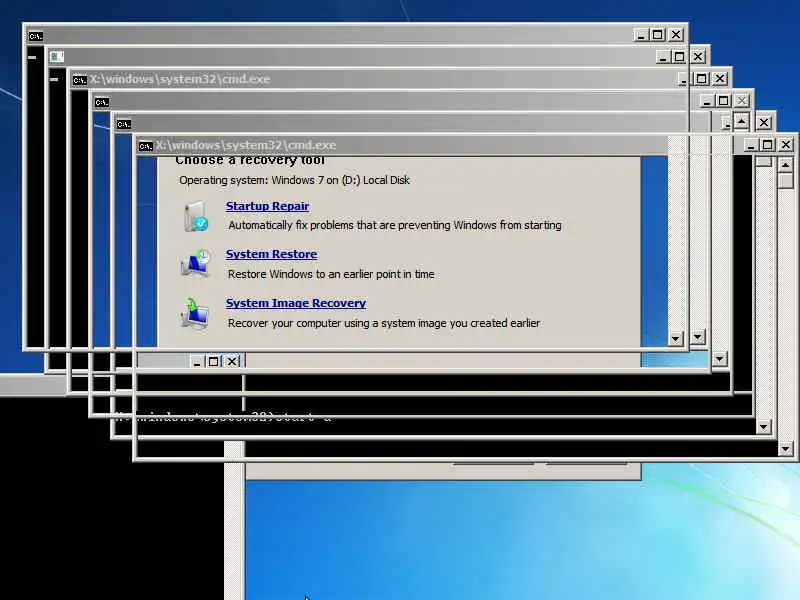Close the second window with the green icon
This screenshot has width=800, height=600.
(698, 57)
